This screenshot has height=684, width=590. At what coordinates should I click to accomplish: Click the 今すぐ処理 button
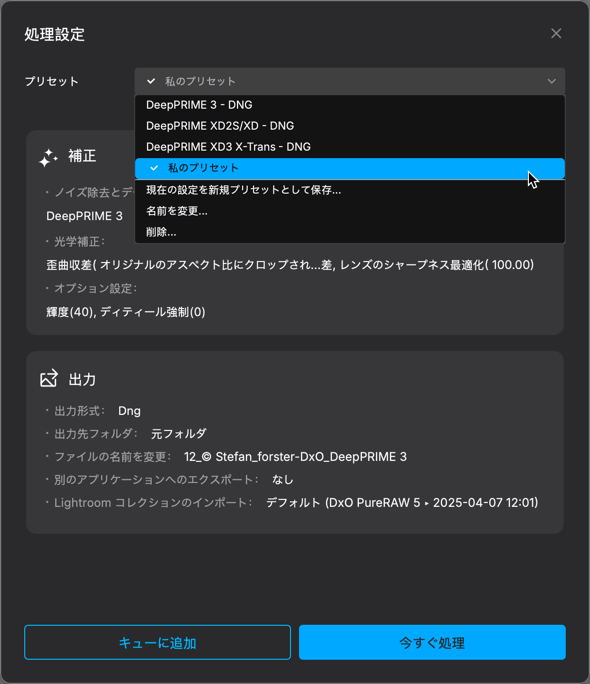(432, 643)
